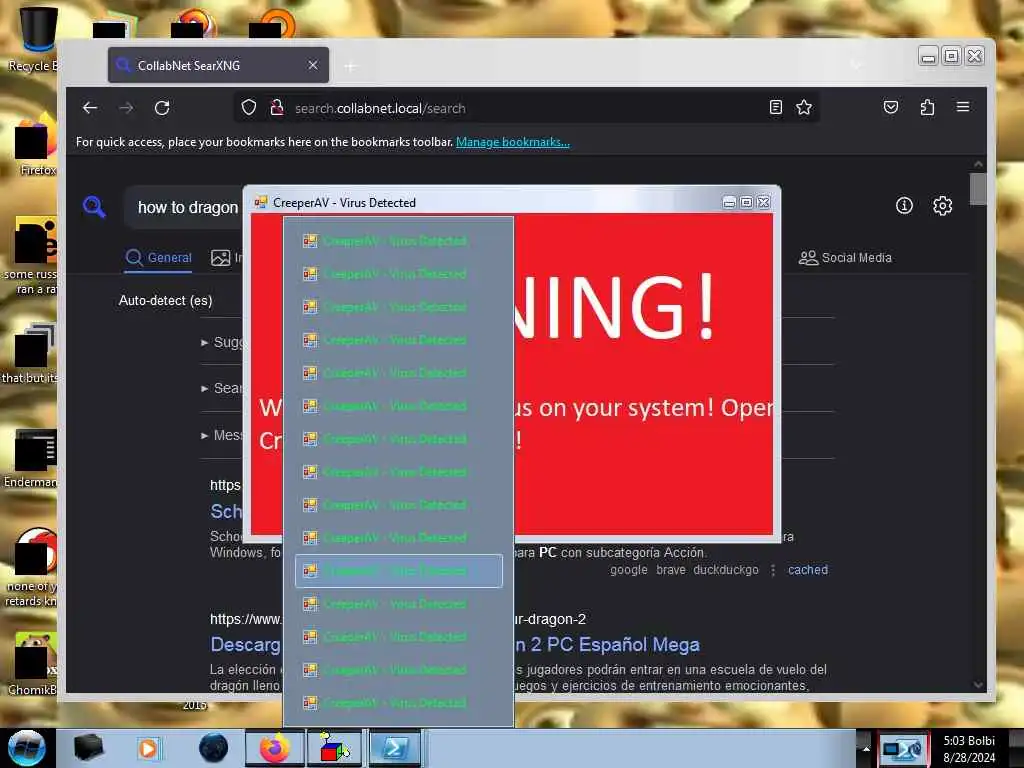Viewport: 1024px width, 768px height.
Task: Click the google engine link
Action: point(628,570)
